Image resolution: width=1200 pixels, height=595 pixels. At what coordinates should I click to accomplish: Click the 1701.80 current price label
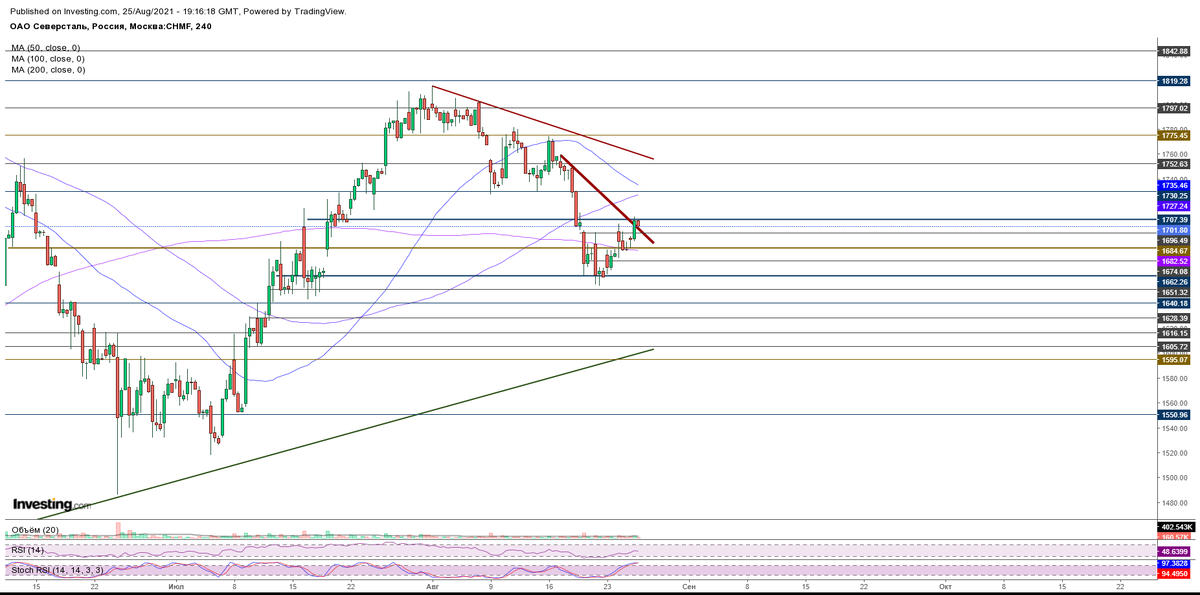pos(1174,229)
